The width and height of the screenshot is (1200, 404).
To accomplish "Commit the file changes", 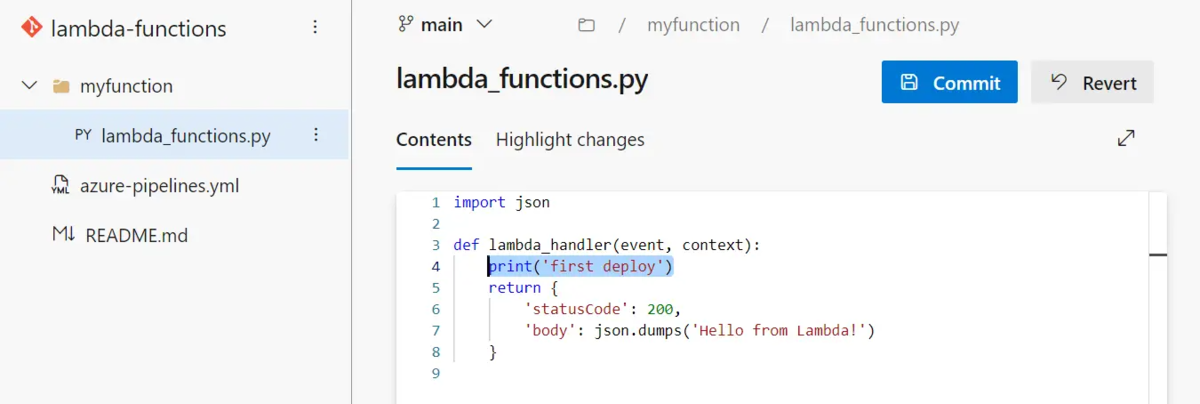I will click(950, 82).
